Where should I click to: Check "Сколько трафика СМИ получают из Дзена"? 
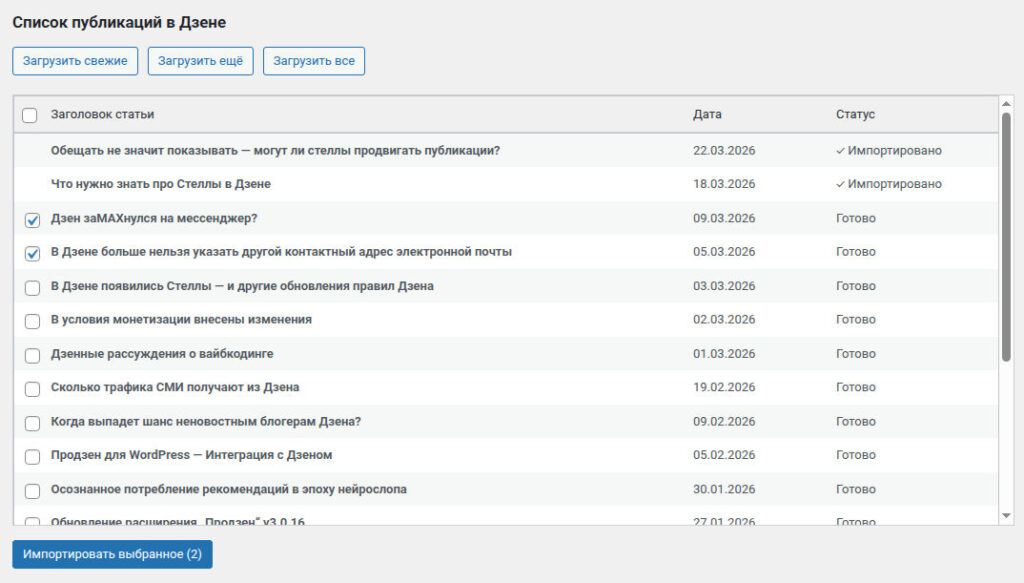coord(32,390)
